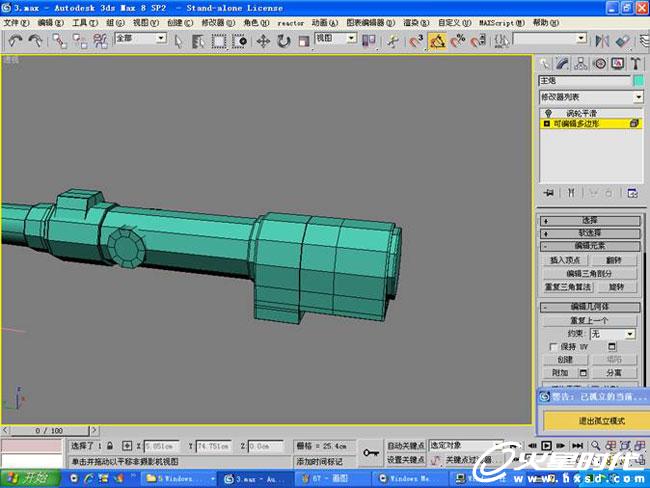Open the 视图 reference coordinate dropdown
Viewport: 650px width, 488px height.
tap(336, 39)
